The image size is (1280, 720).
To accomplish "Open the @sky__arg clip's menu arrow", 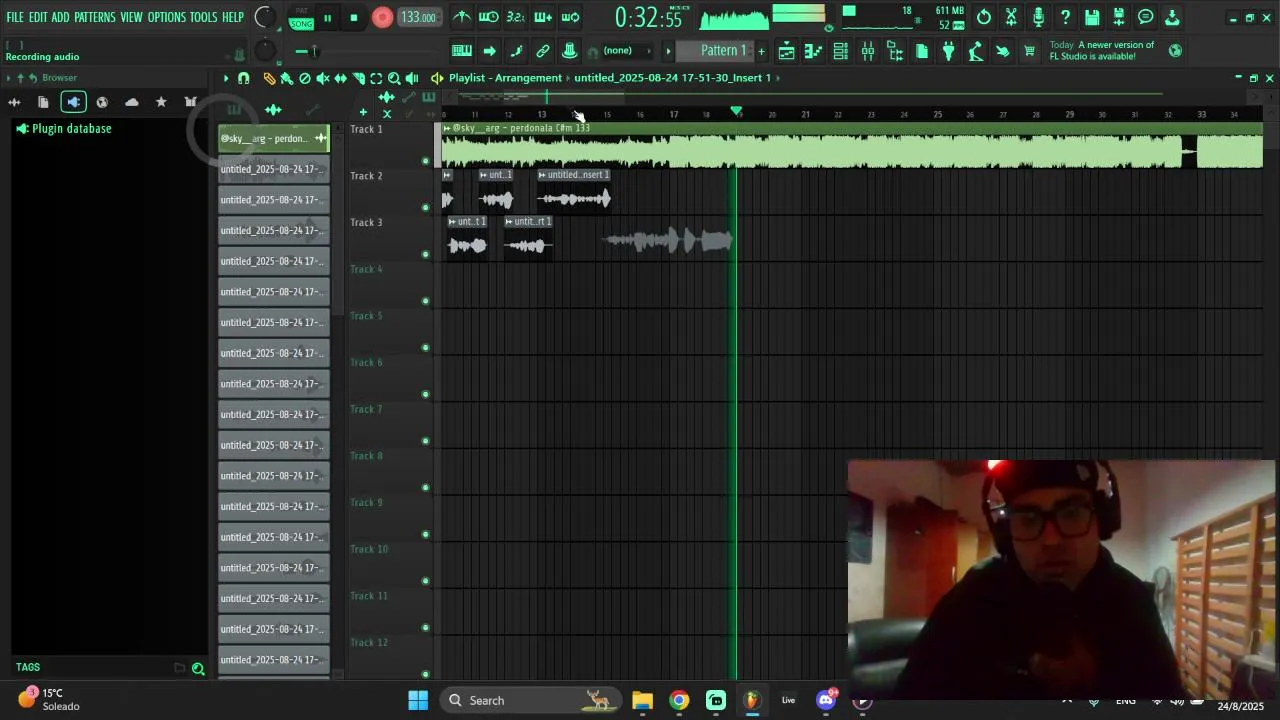I will click(x=446, y=128).
